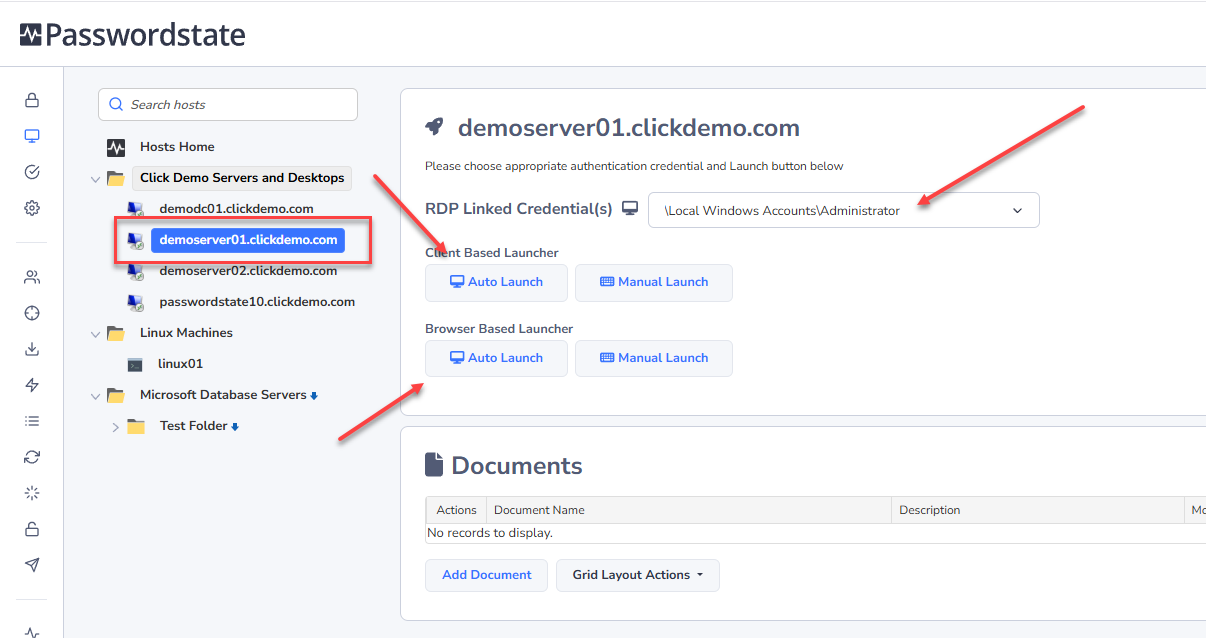This screenshot has height=638, width=1206.
Task: Open the download arrow icon in sidebar
Action: (32, 349)
